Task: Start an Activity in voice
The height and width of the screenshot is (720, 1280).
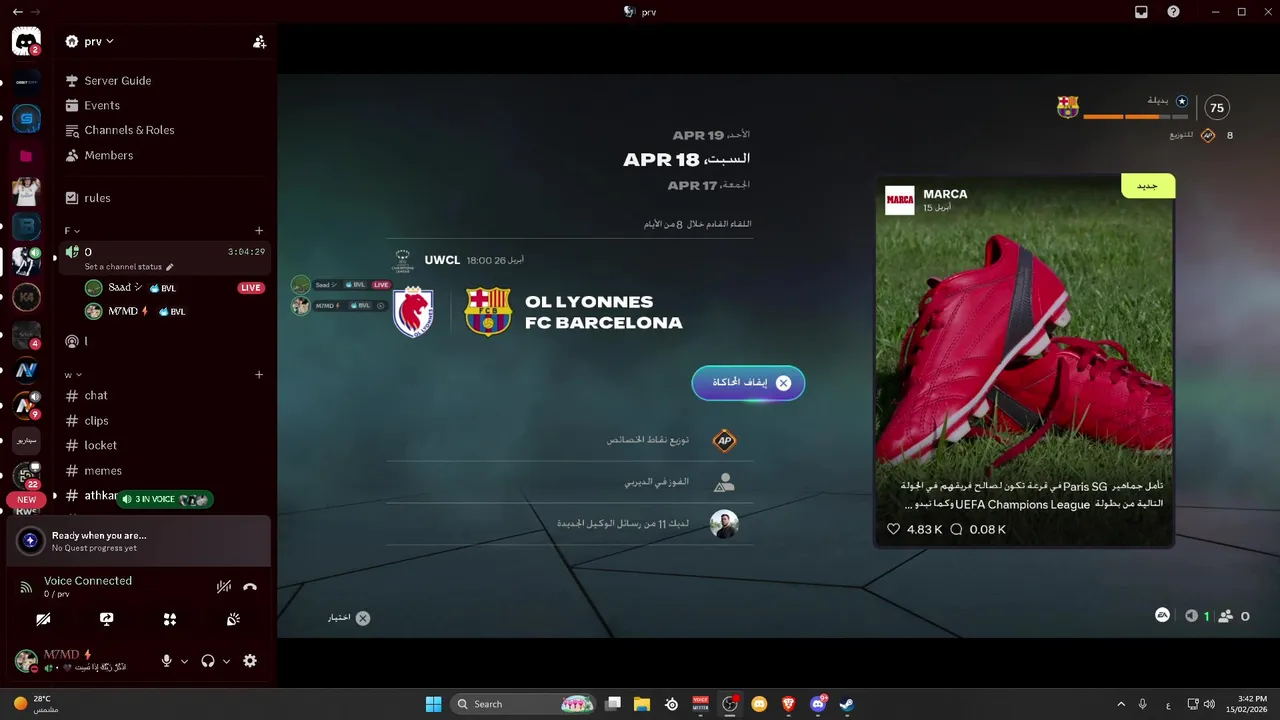Action: pyautogui.click(x=170, y=620)
